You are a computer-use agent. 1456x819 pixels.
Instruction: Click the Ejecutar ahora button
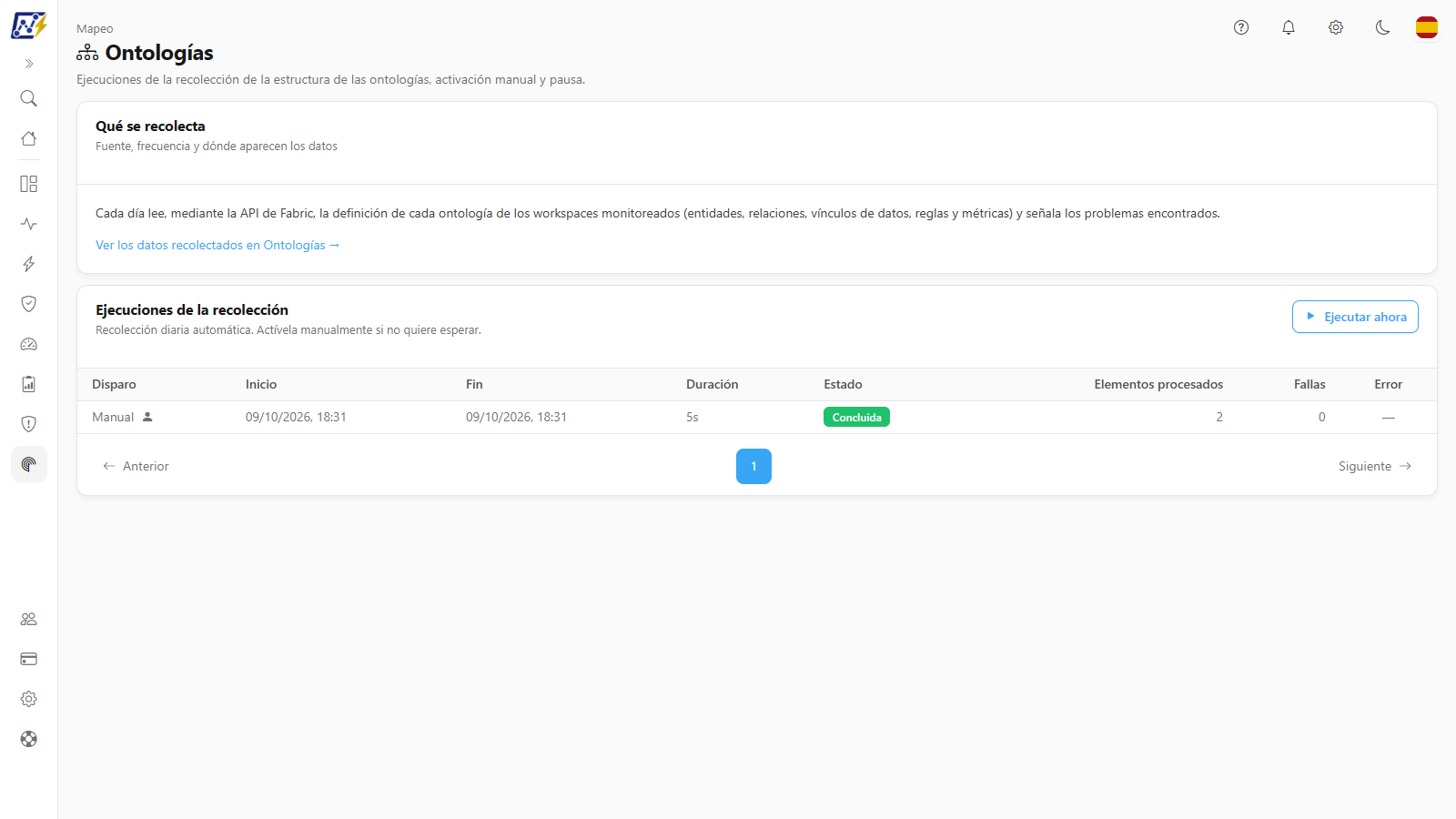pos(1355,317)
